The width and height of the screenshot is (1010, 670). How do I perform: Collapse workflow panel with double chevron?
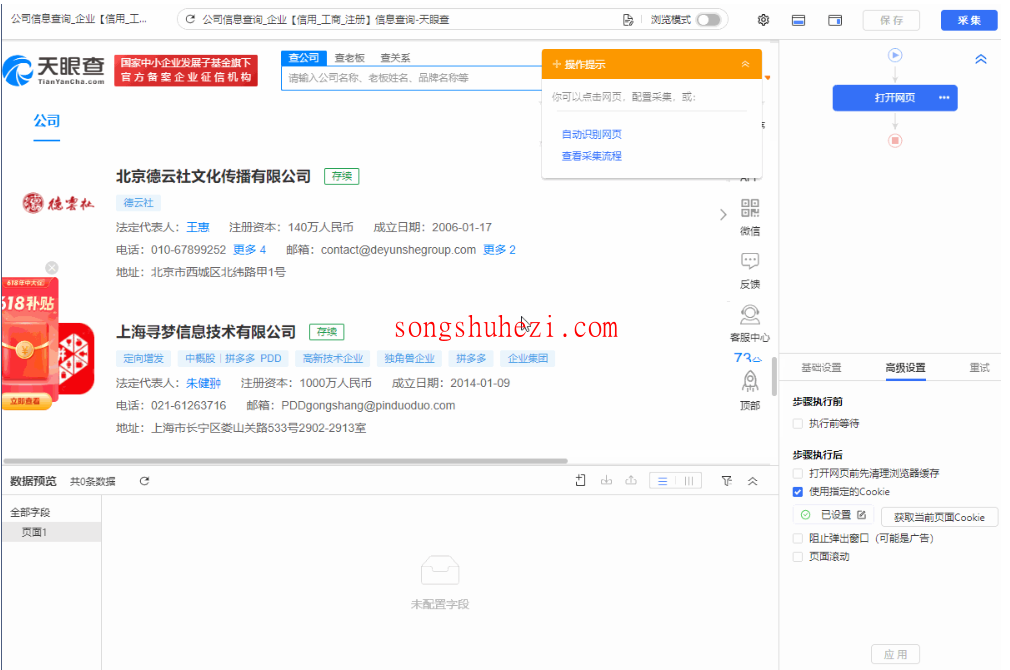(980, 59)
